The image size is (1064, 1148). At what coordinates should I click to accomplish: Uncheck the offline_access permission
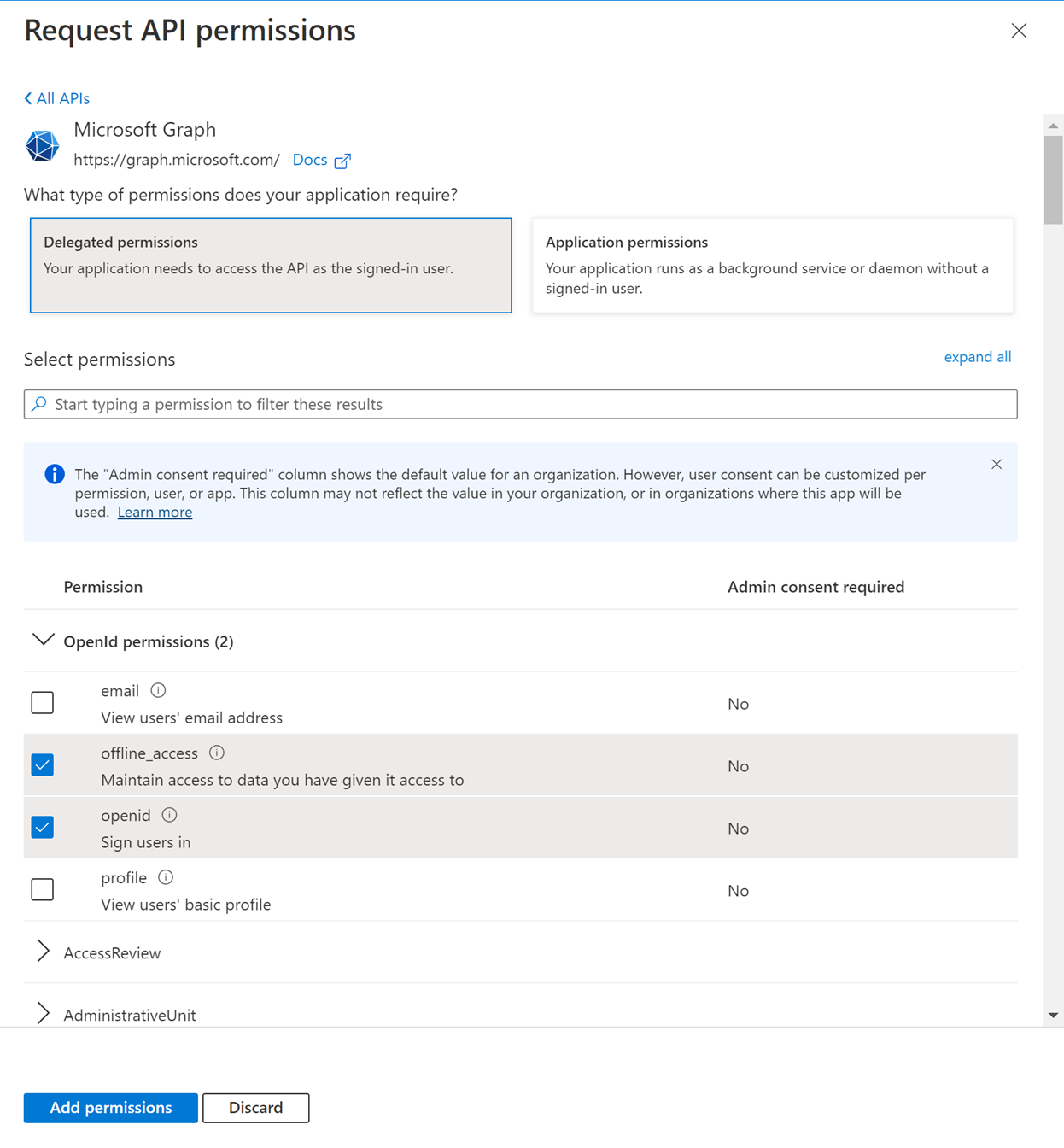(42, 764)
